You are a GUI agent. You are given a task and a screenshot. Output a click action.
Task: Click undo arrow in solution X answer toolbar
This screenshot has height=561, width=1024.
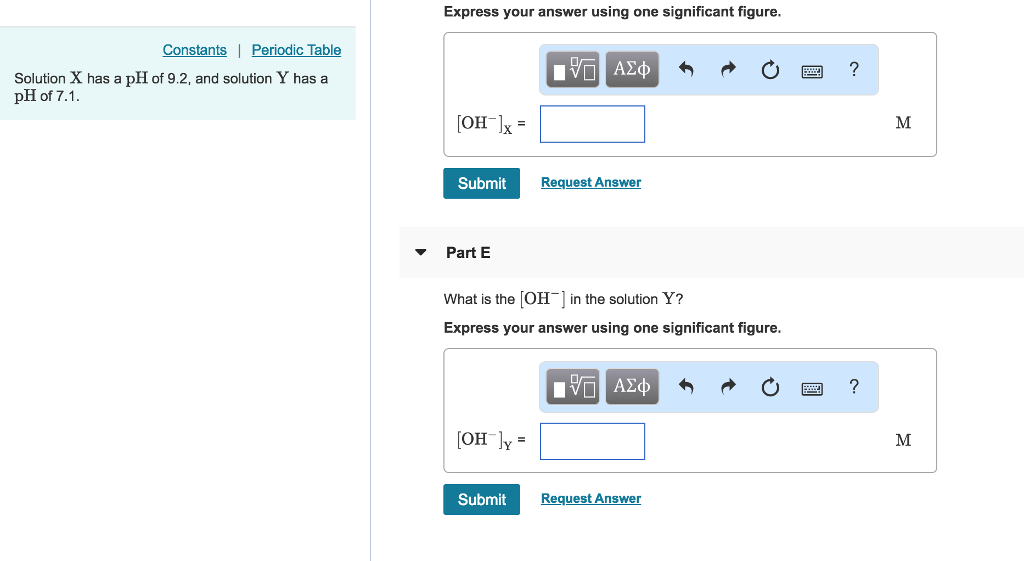point(686,70)
